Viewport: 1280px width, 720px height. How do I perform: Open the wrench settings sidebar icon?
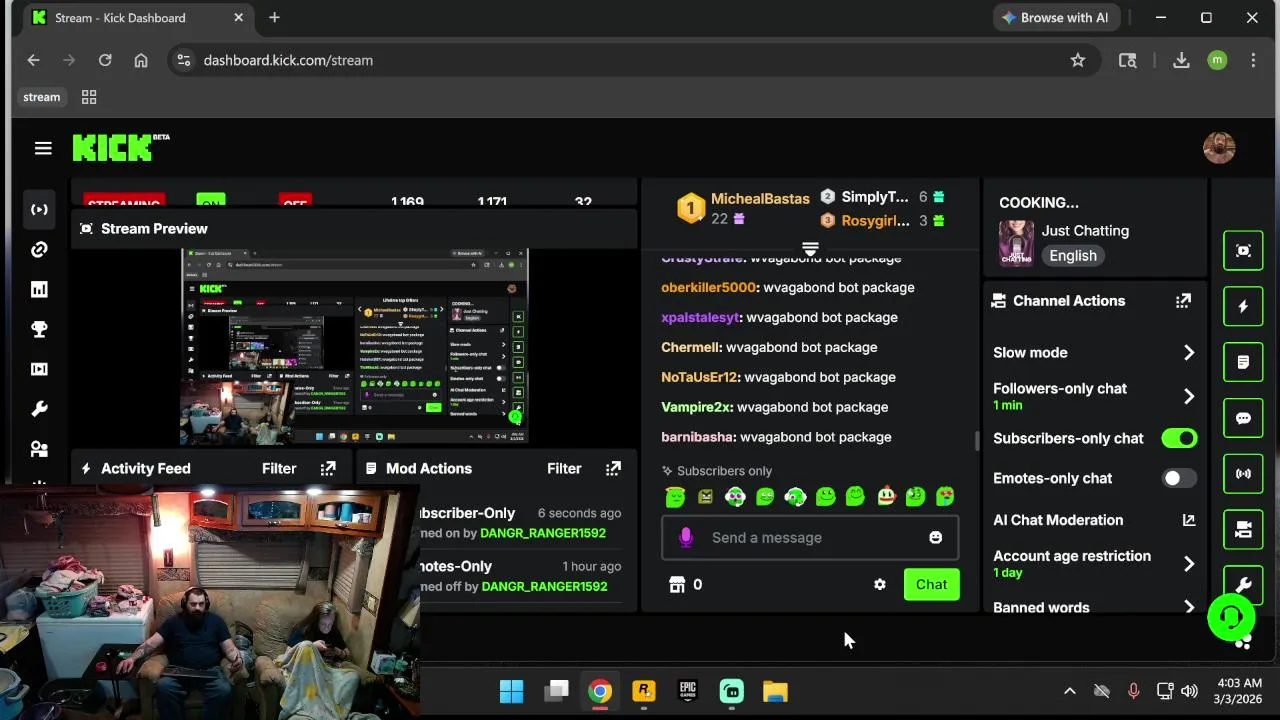coord(39,409)
